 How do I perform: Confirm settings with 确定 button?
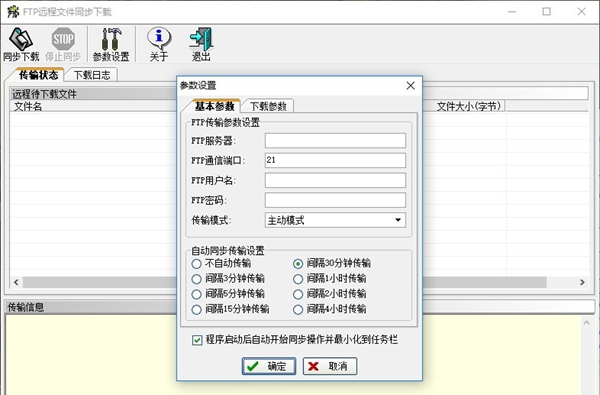coord(269,366)
